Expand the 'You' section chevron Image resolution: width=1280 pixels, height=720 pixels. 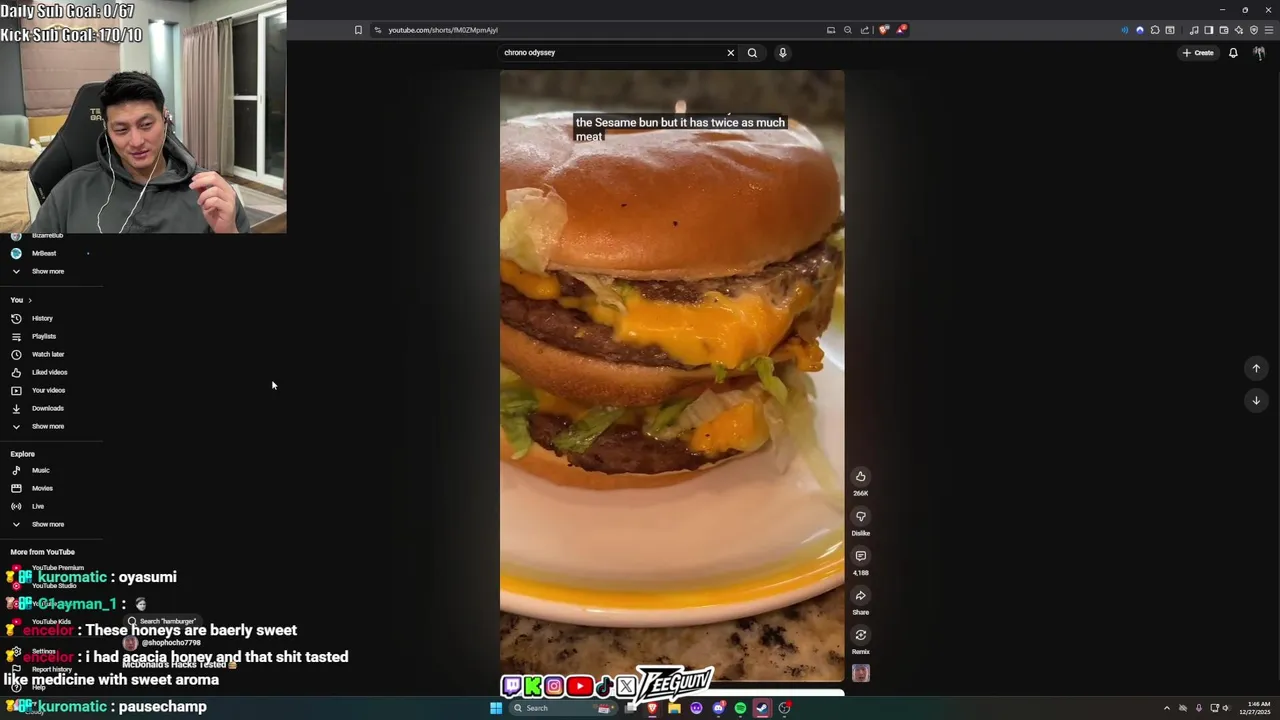point(30,300)
